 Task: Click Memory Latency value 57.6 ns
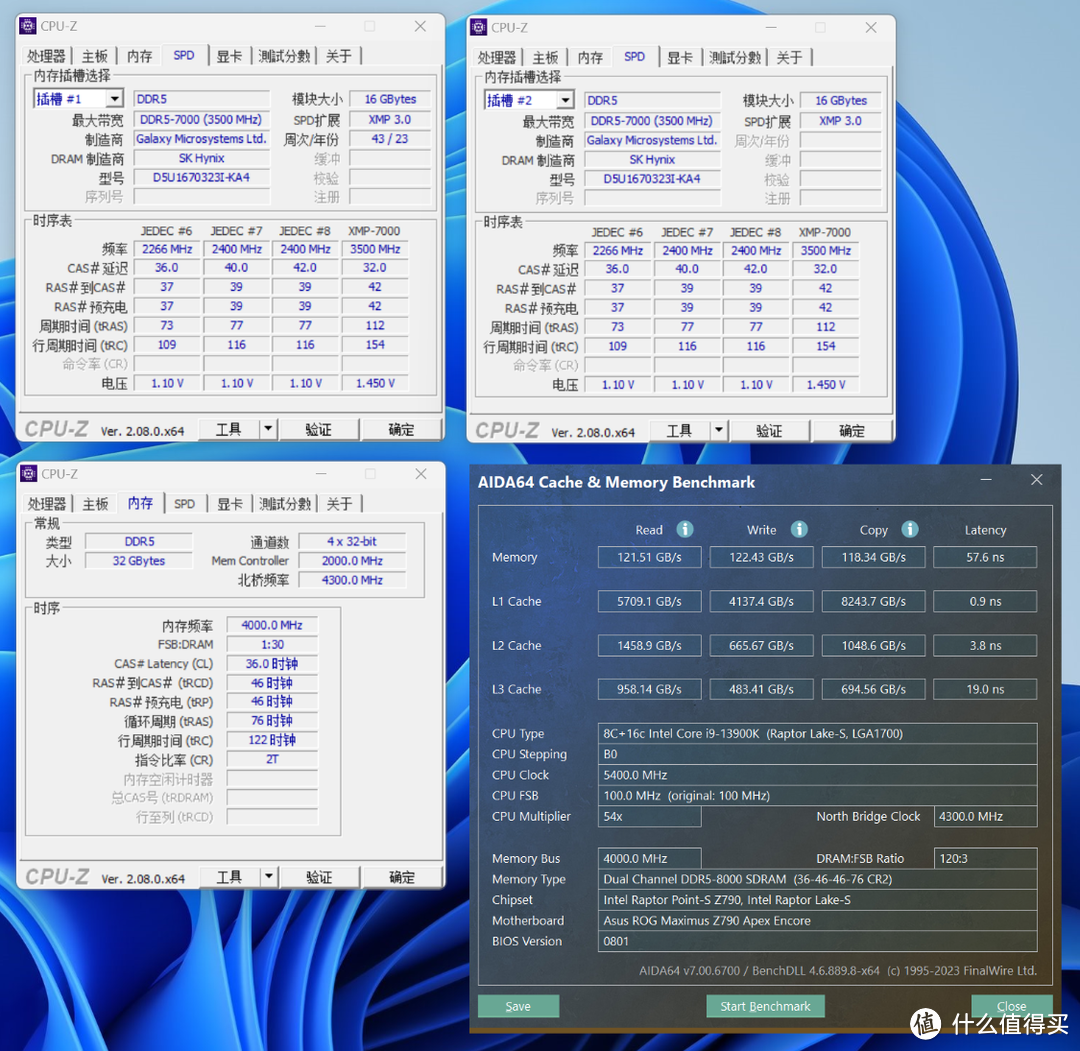(x=985, y=557)
